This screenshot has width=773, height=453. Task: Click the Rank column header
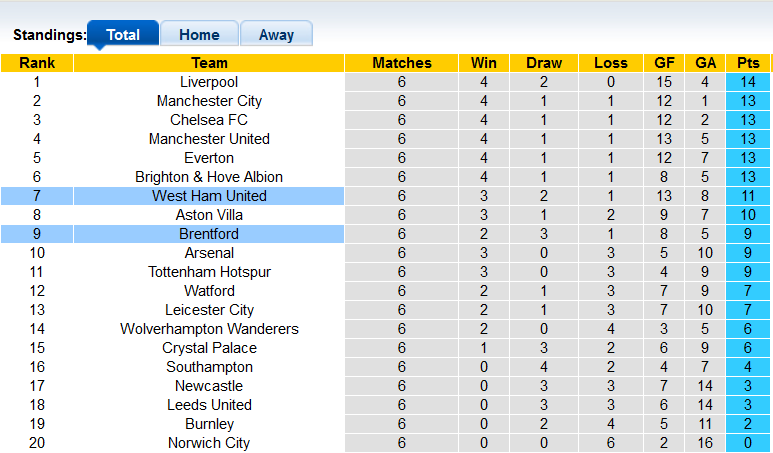tap(36, 63)
